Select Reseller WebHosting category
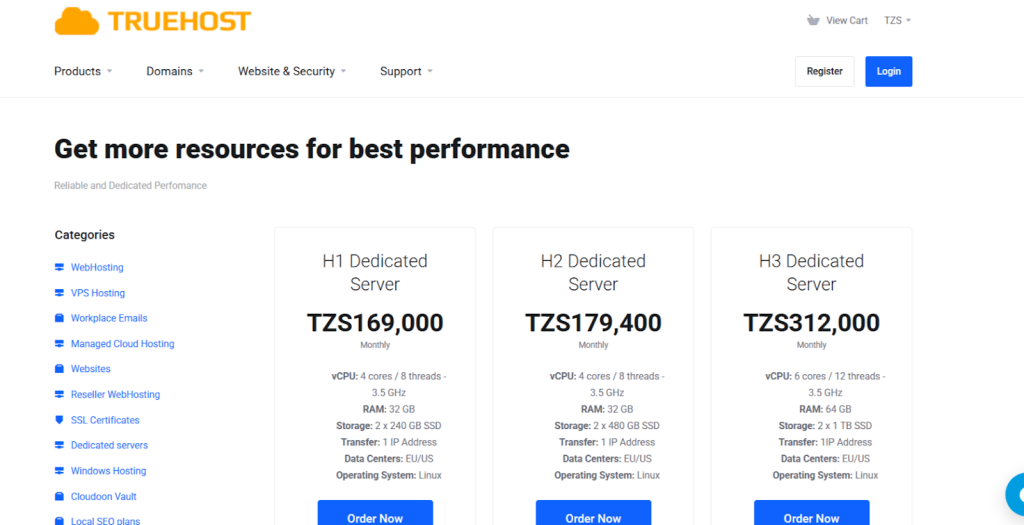Screen dimensions: 1024x525 pos(115,394)
